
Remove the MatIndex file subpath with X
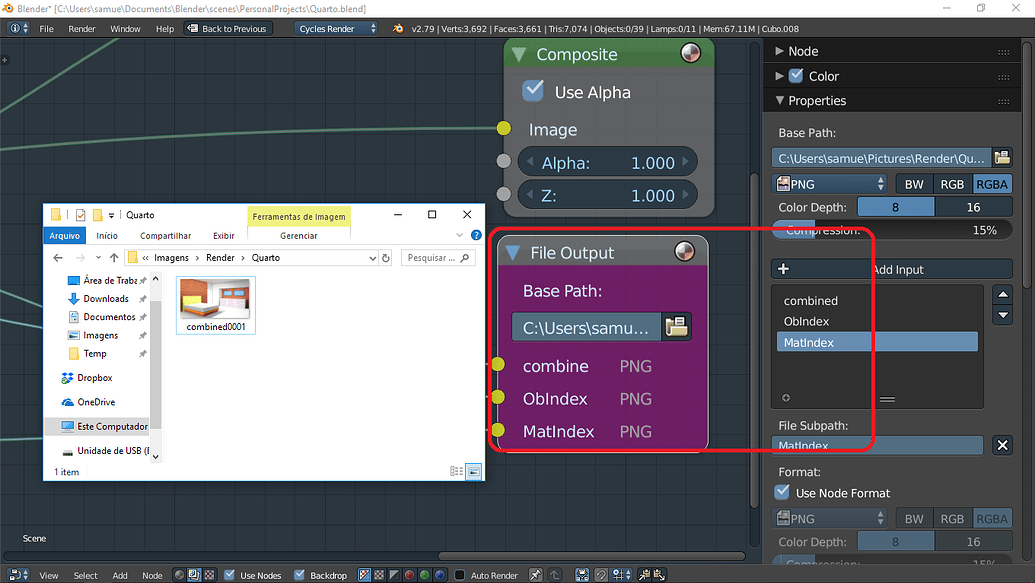tap(1002, 445)
